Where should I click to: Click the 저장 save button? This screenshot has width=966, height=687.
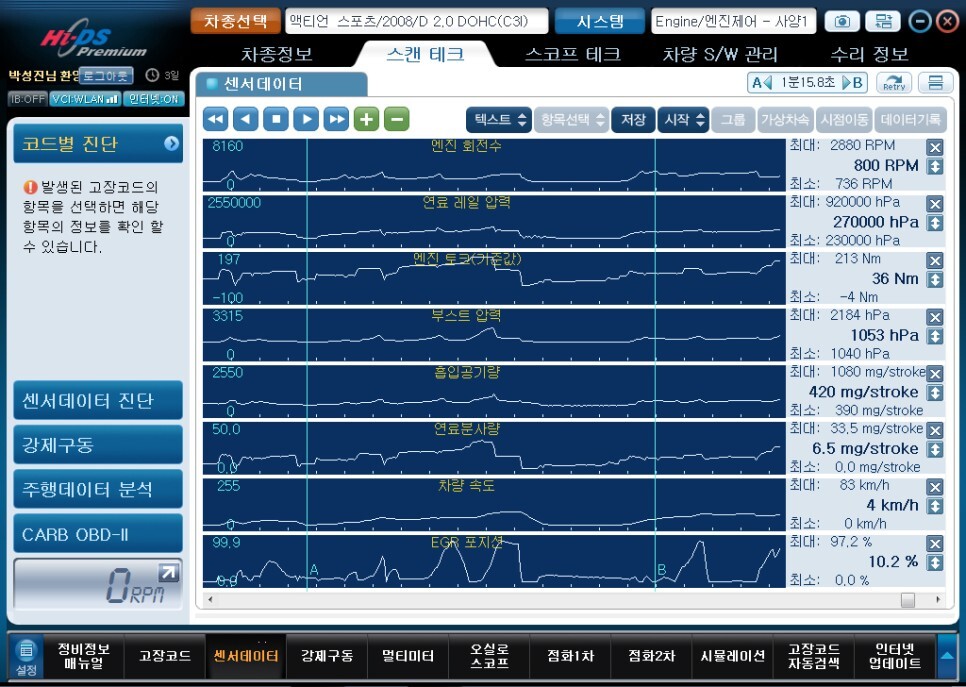633,120
